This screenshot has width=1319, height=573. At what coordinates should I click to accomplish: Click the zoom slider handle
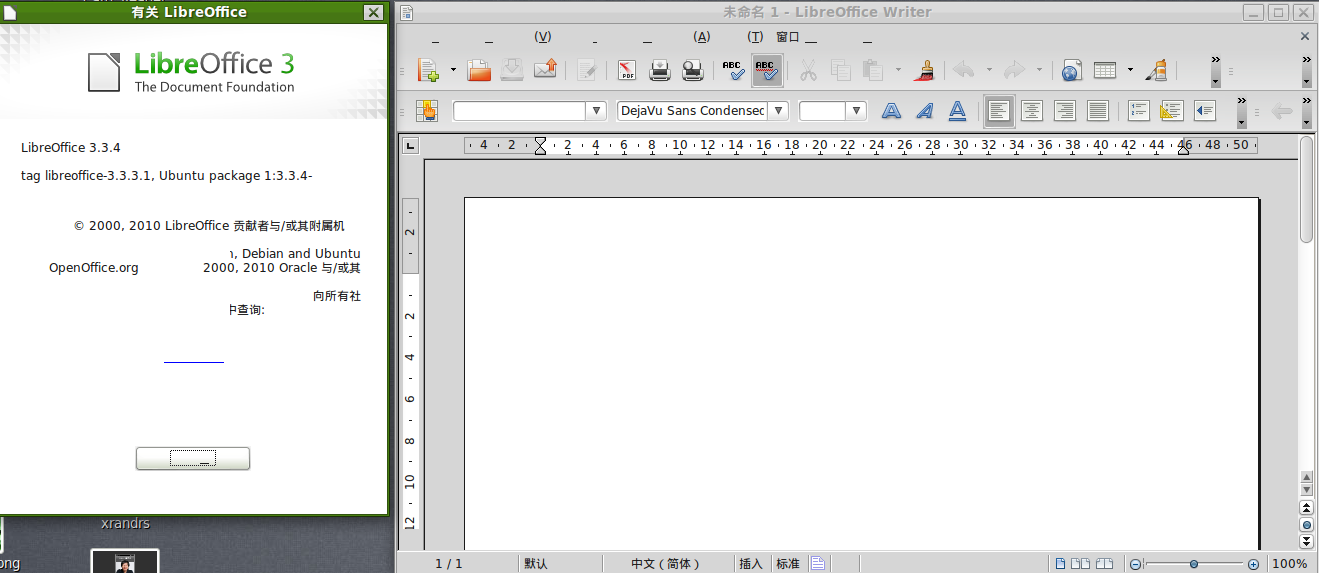click(x=1194, y=564)
